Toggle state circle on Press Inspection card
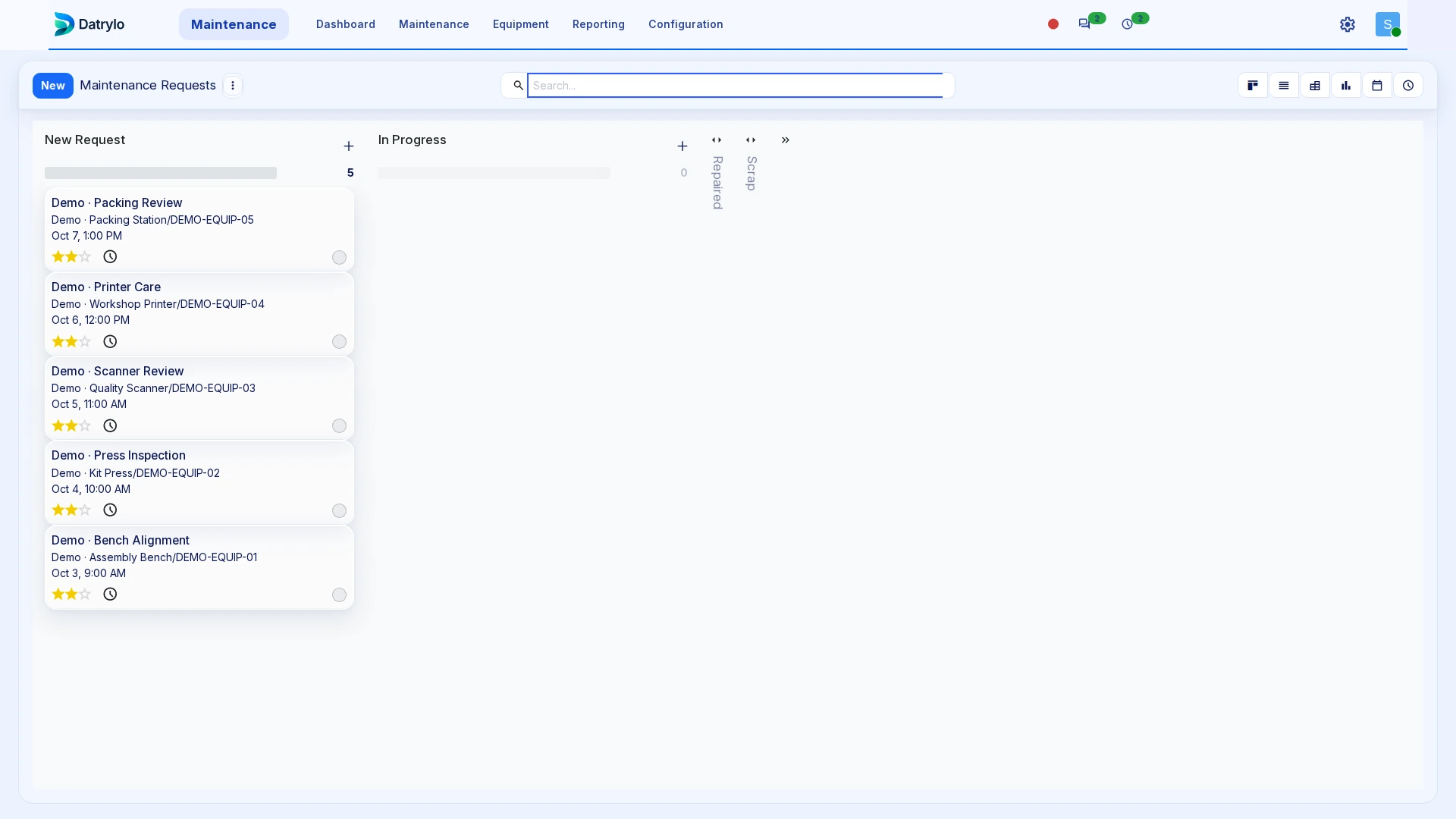This screenshot has width=1456, height=819. coord(340,511)
